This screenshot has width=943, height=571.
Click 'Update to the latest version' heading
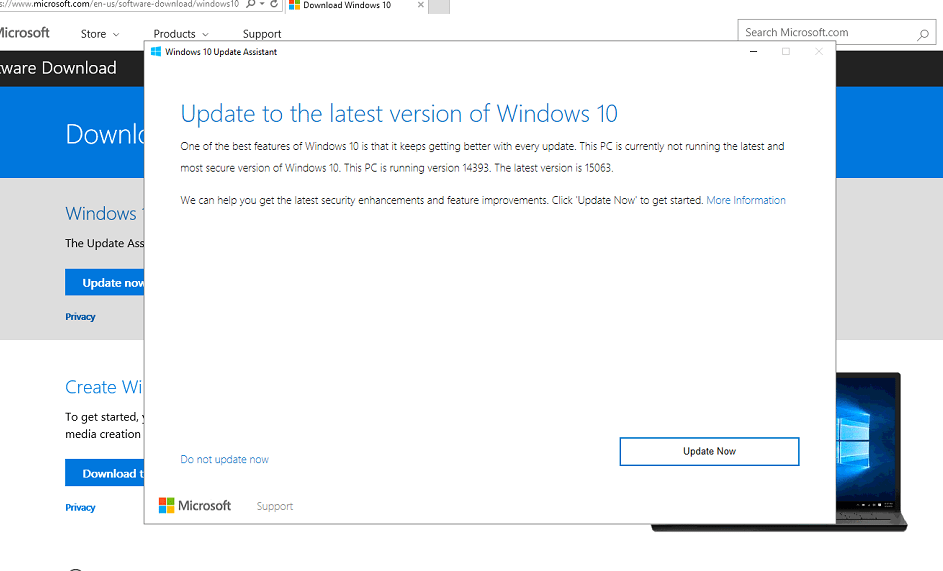[x=399, y=114]
